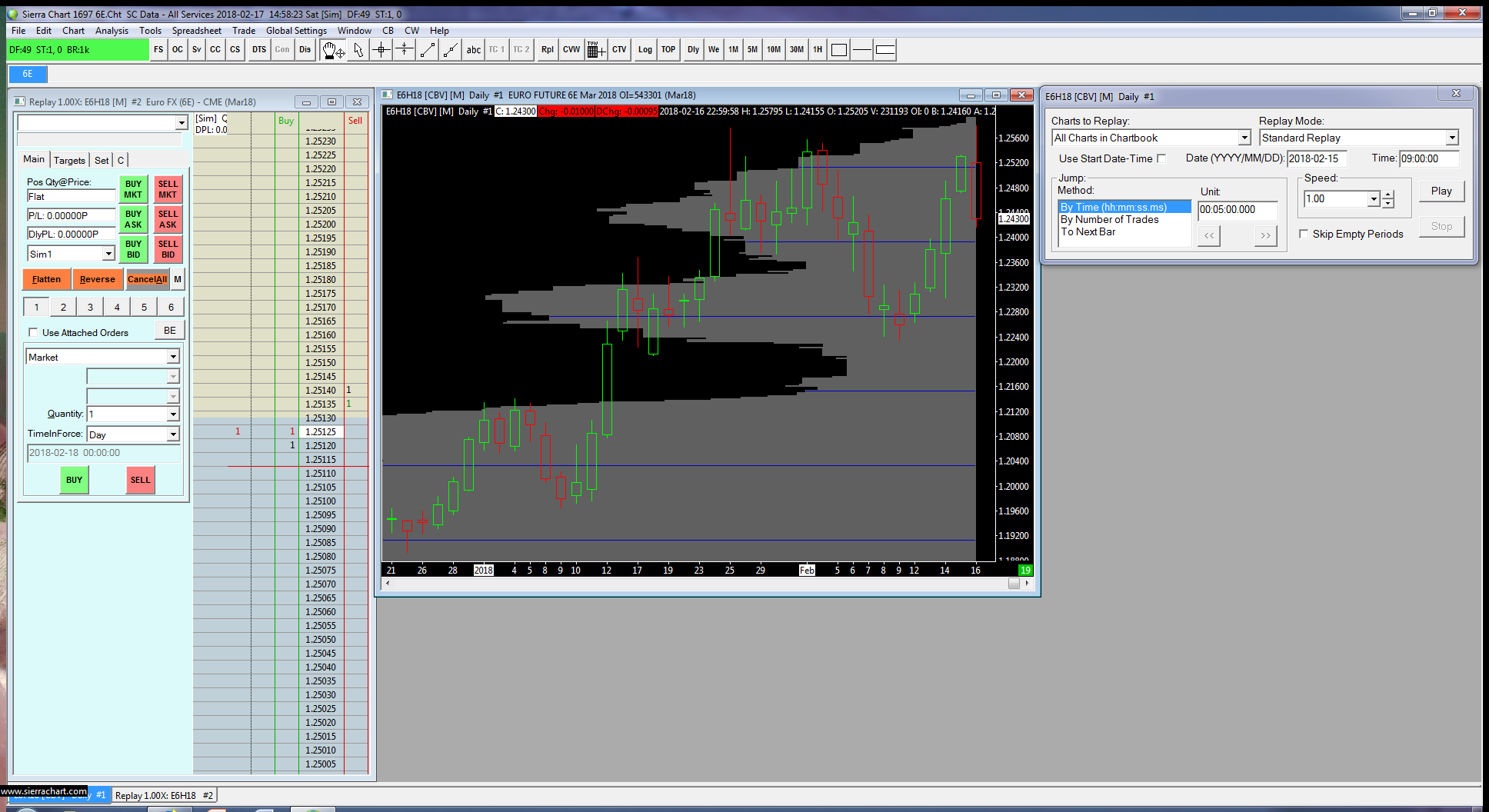Image resolution: width=1489 pixels, height=812 pixels.
Task: Open the Sim1 account dropdown
Action: click(108, 254)
